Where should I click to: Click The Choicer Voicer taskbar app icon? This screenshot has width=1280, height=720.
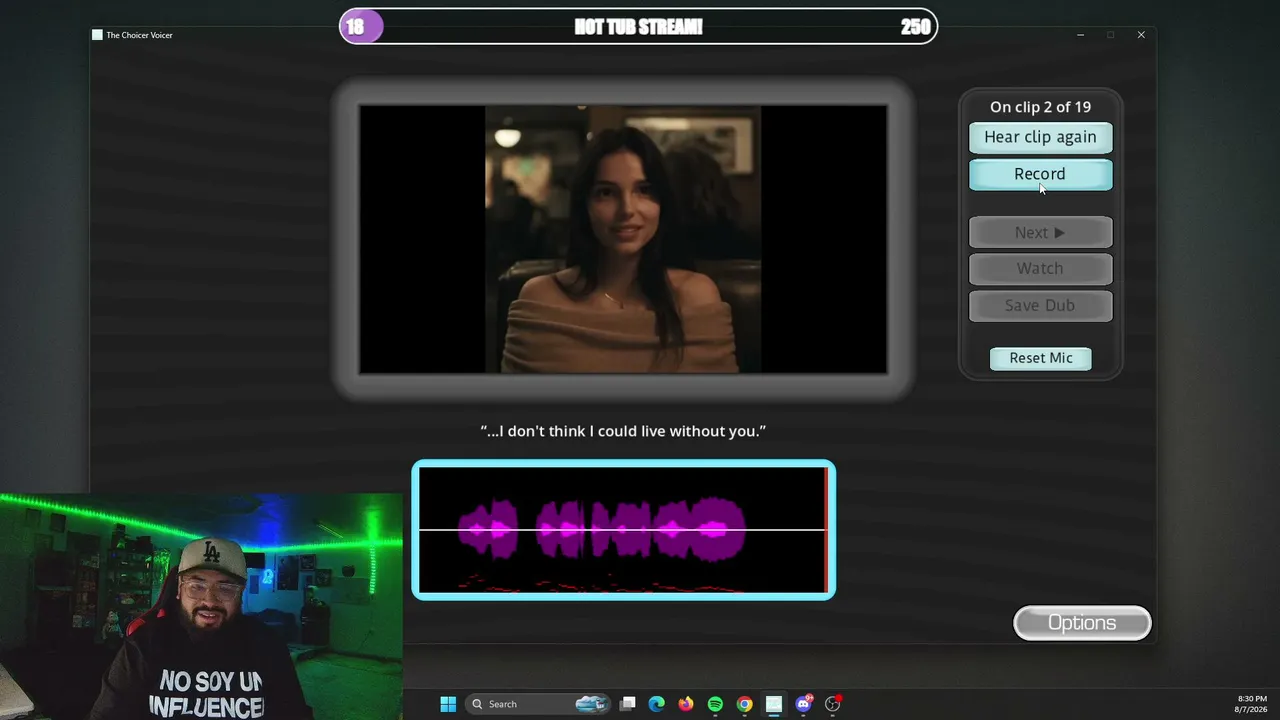tap(773, 704)
